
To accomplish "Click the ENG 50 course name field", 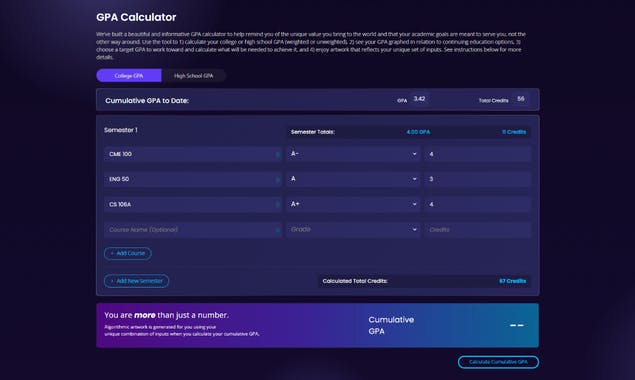I will (192, 179).
